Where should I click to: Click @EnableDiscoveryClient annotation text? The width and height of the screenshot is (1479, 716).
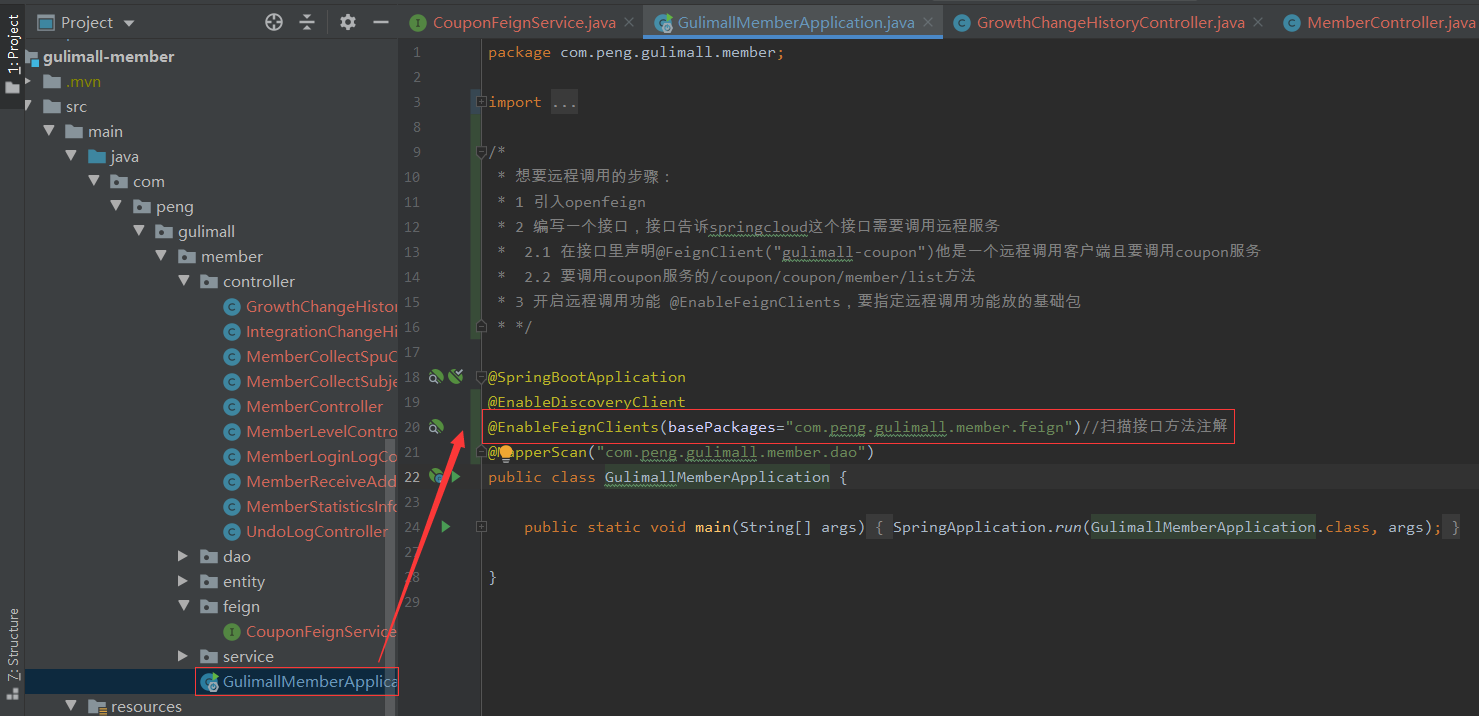tap(586, 402)
